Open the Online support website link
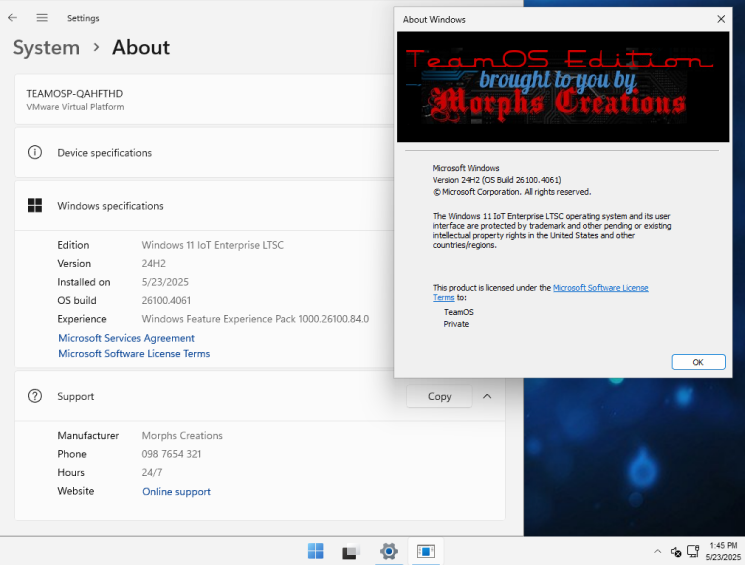The height and width of the screenshot is (565, 745). click(176, 491)
